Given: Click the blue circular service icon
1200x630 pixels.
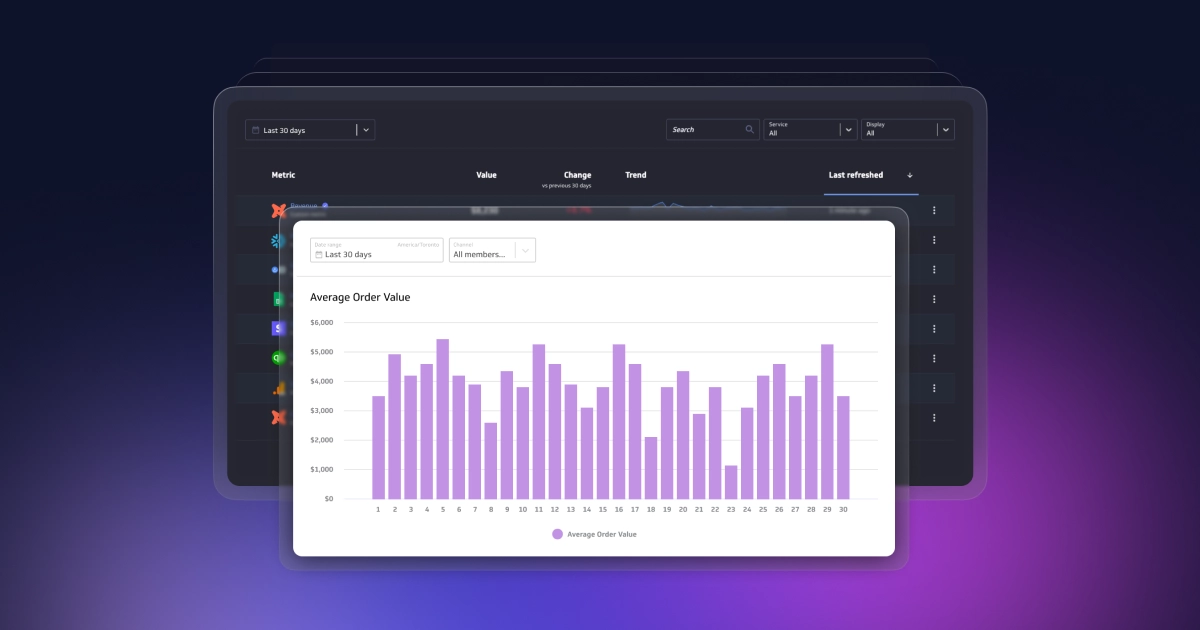Looking at the screenshot, I should point(274,269).
